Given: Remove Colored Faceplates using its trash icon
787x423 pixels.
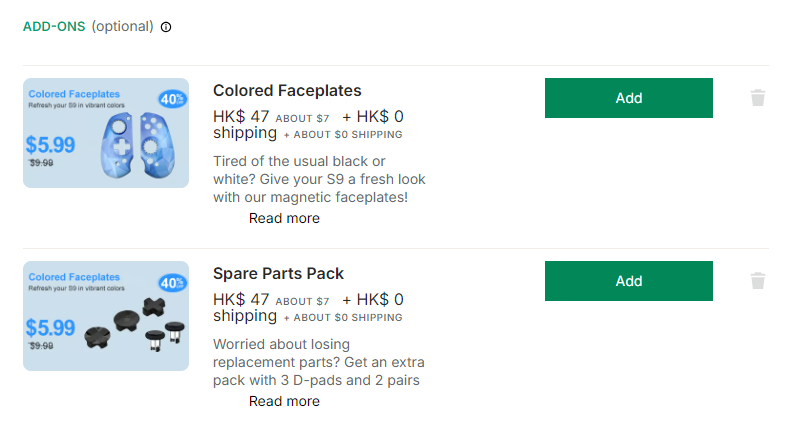Looking at the screenshot, I should (757, 98).
